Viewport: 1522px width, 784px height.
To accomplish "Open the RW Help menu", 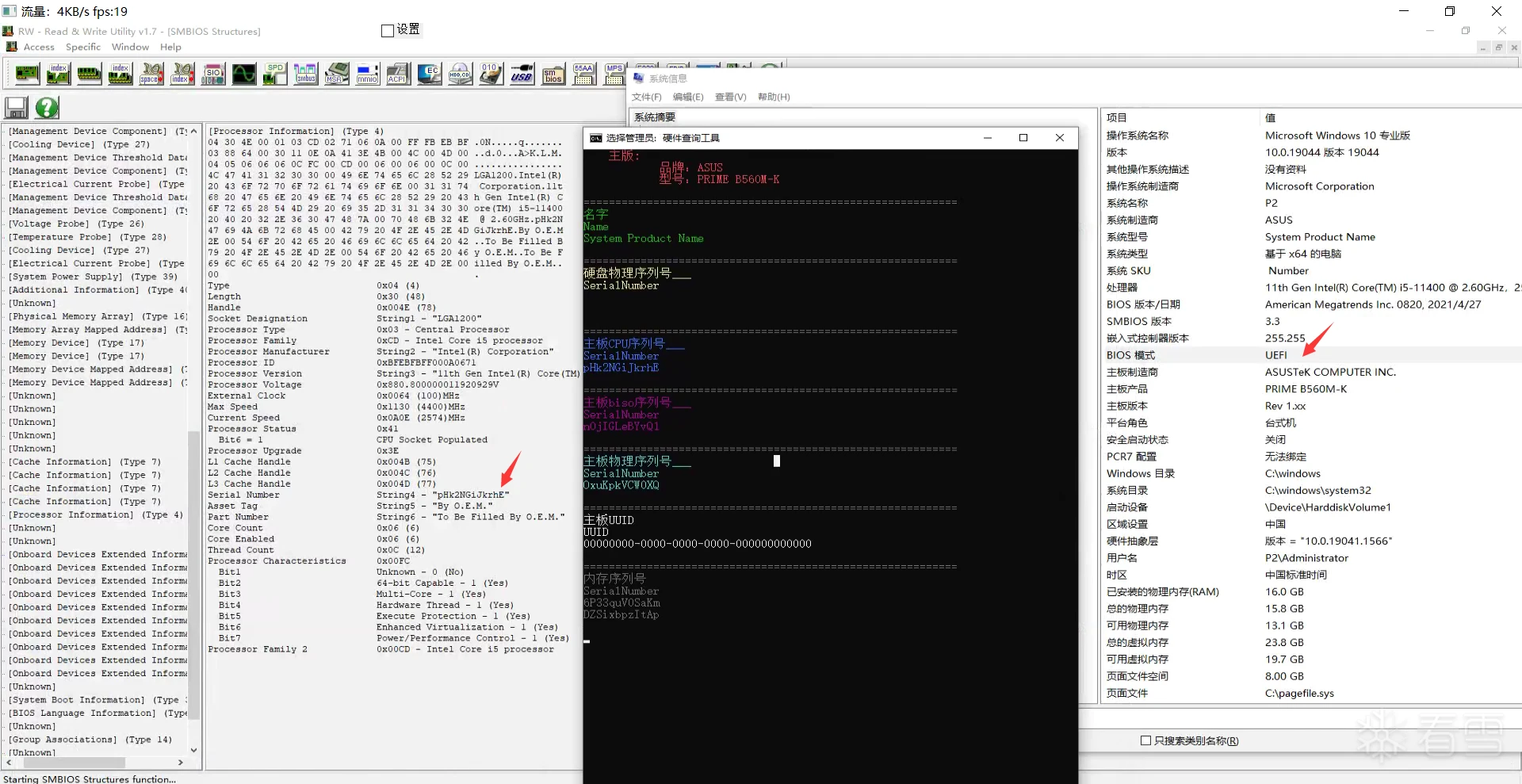I will click(x=170, y=47).
